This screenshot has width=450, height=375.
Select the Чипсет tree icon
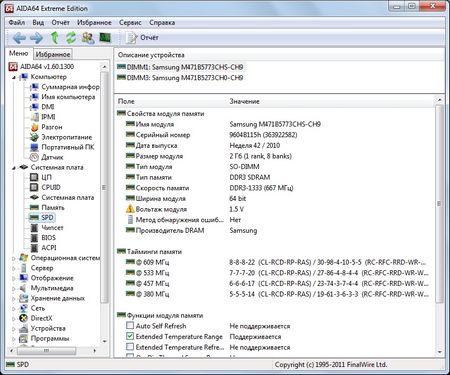pyautogui.click(x=34, y=228)
